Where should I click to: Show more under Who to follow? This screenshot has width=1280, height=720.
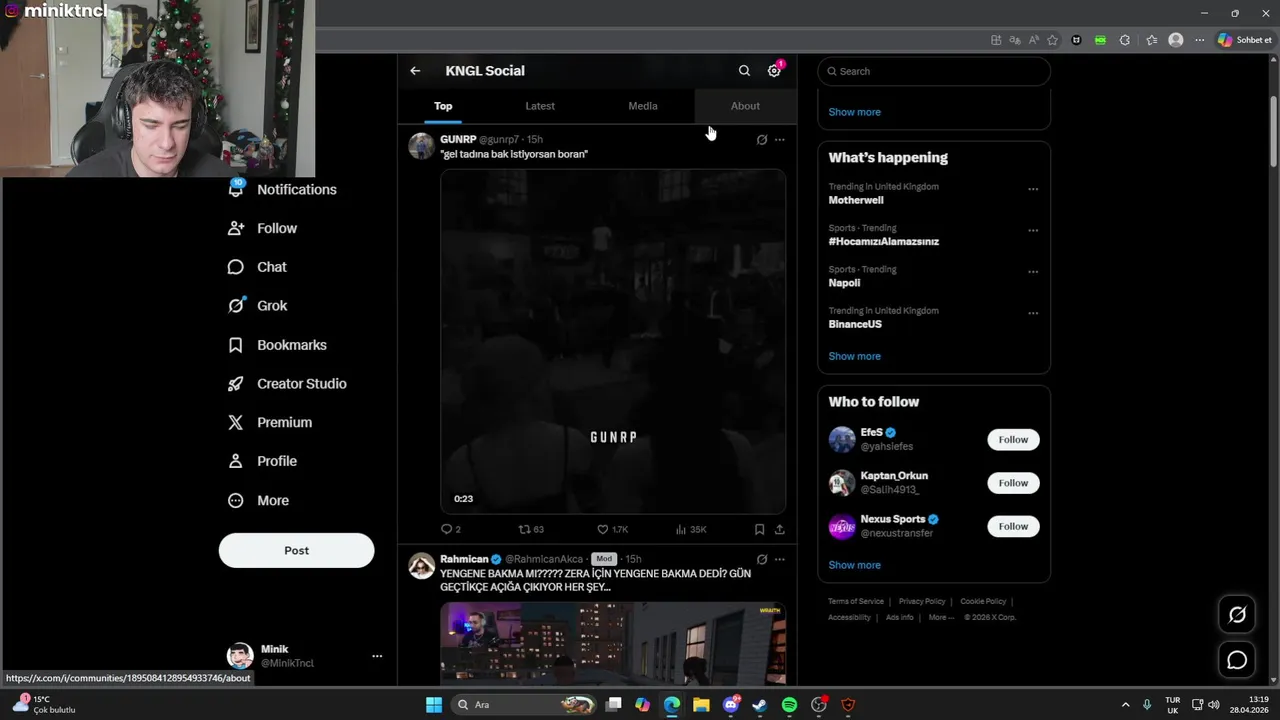click(x=854, y=565)
